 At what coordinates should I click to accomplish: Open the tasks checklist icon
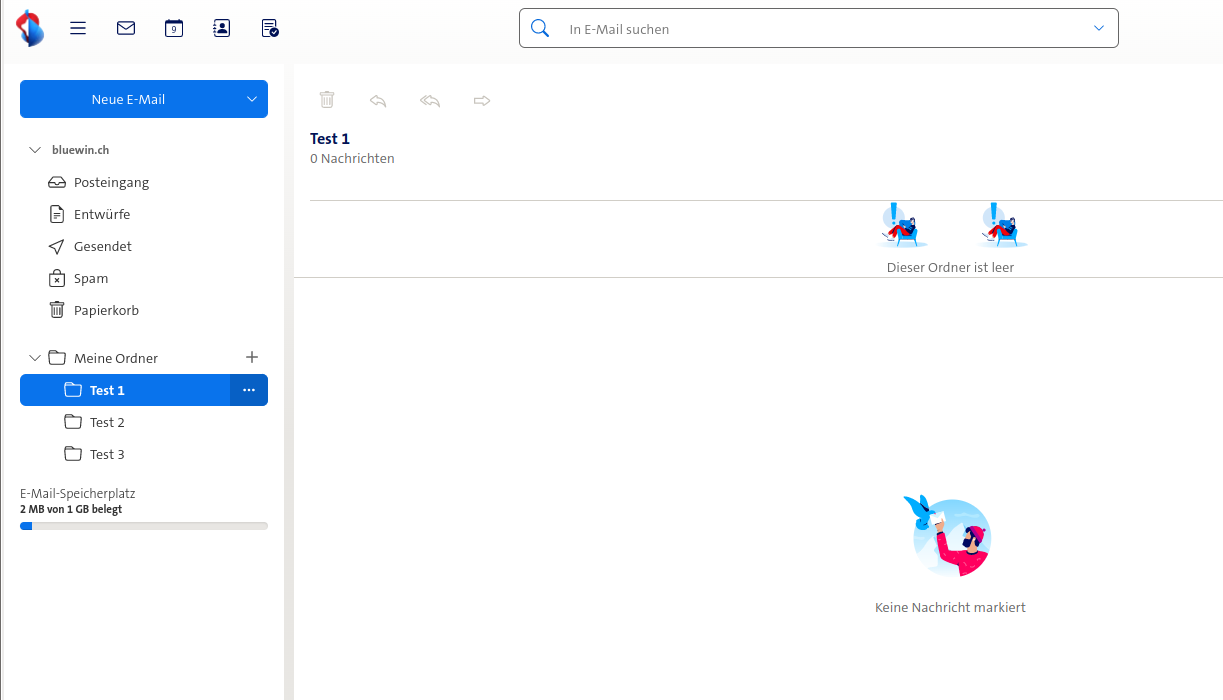pos(270,28)
